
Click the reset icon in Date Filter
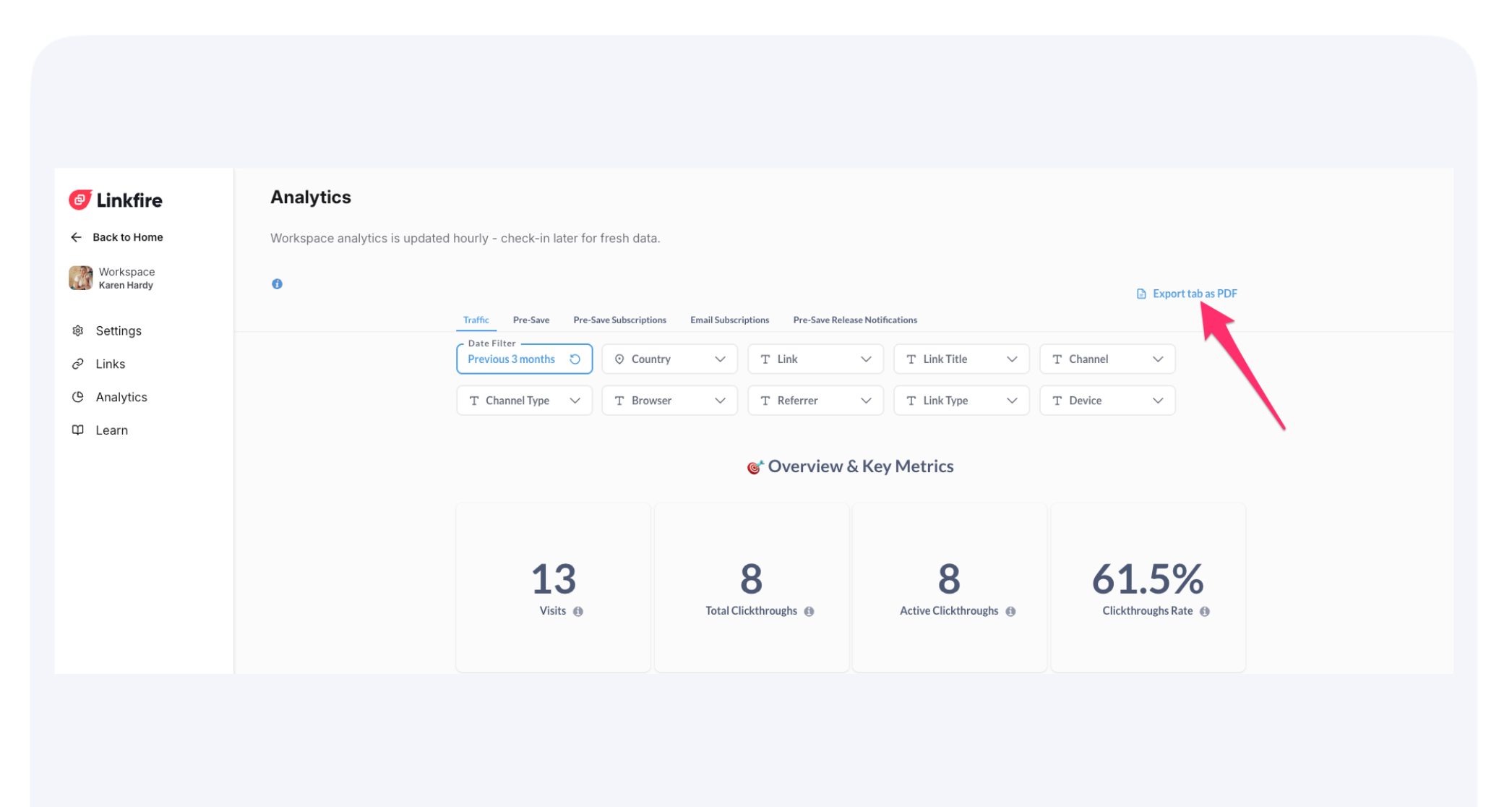coord(575,359)
